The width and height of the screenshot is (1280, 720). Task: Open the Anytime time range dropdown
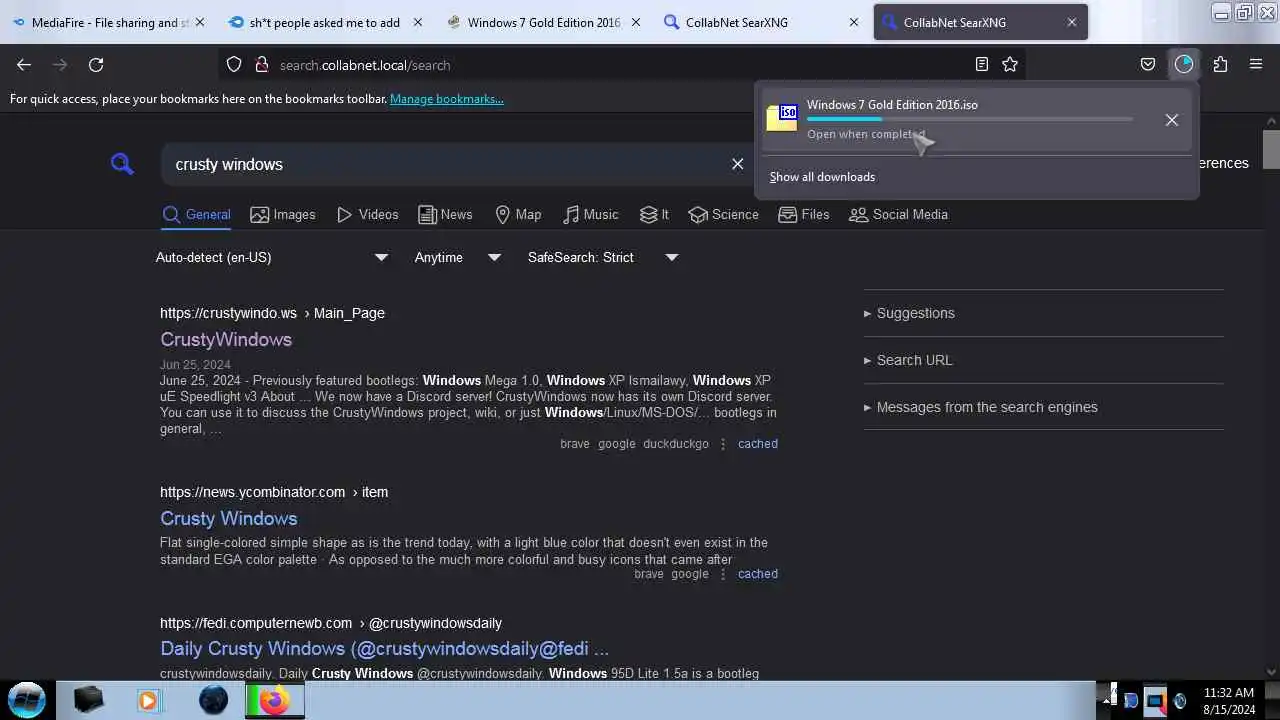point(458,257)
